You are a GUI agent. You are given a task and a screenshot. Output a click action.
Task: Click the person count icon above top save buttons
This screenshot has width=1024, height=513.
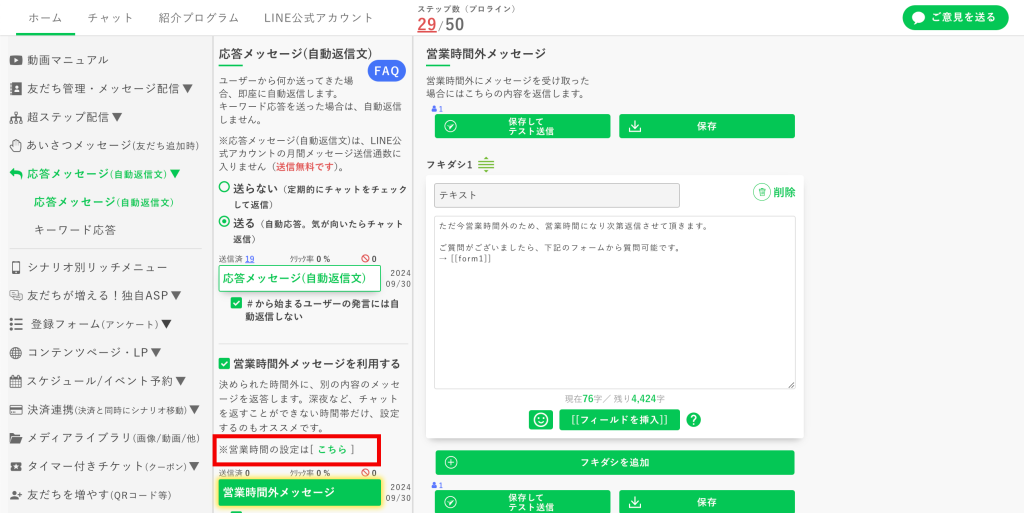435,109
